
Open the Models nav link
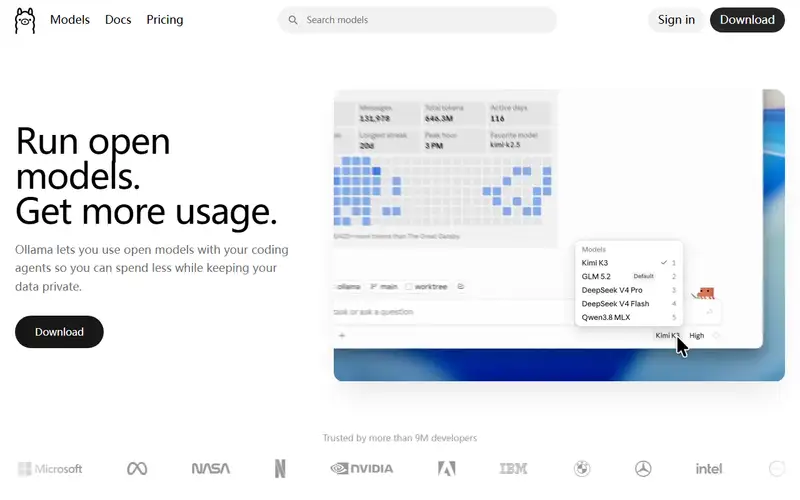click(70, 19)
